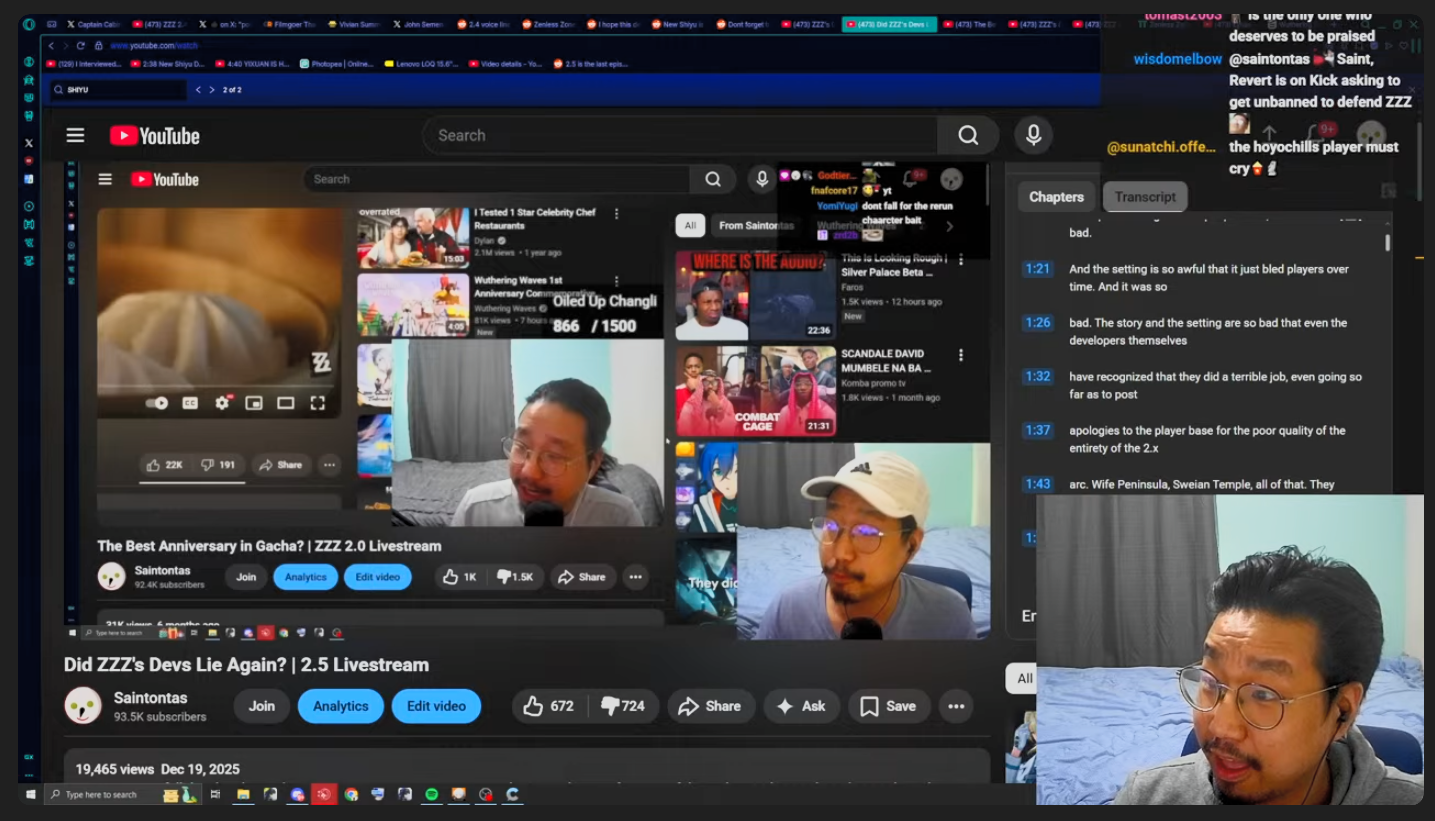This screenshot has width=1435, height=821.
Task: Open the Saintontas avatar next to 93.5K subscribers
Action: [x=83, y=706]
